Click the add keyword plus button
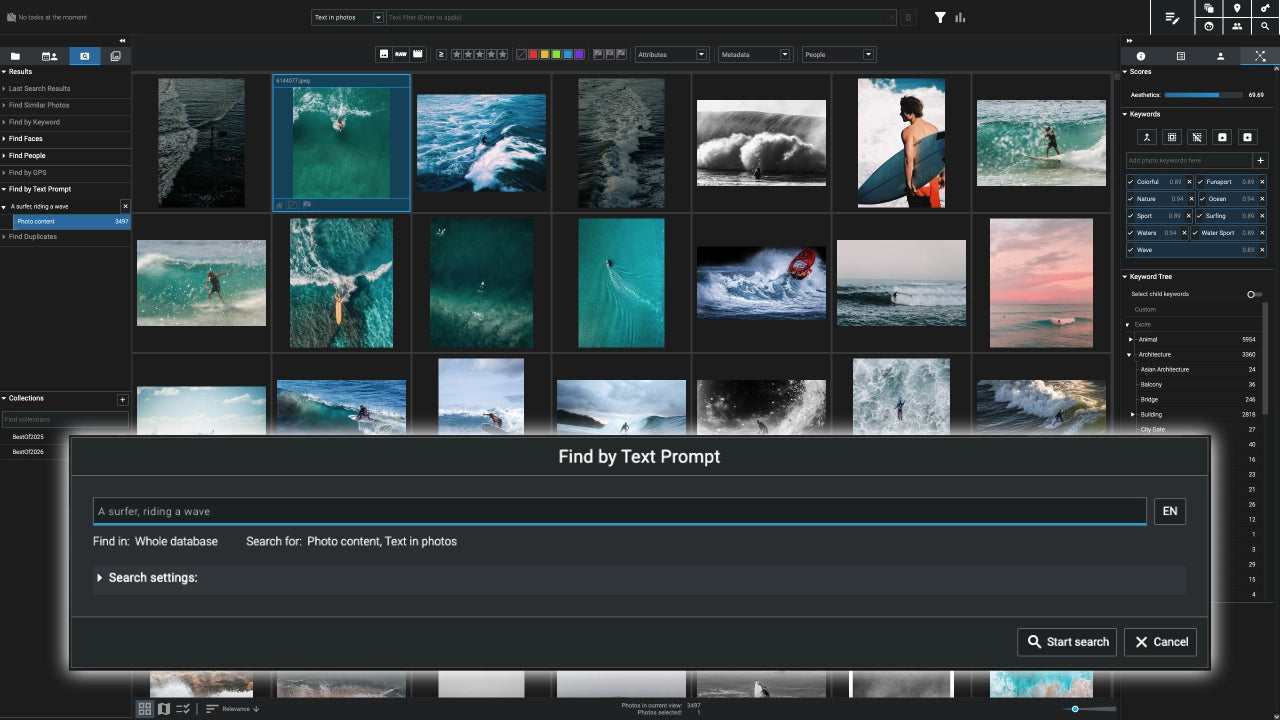Image resolution: width=1280 pixels, height=720 pixels. tap(1260, 160)
